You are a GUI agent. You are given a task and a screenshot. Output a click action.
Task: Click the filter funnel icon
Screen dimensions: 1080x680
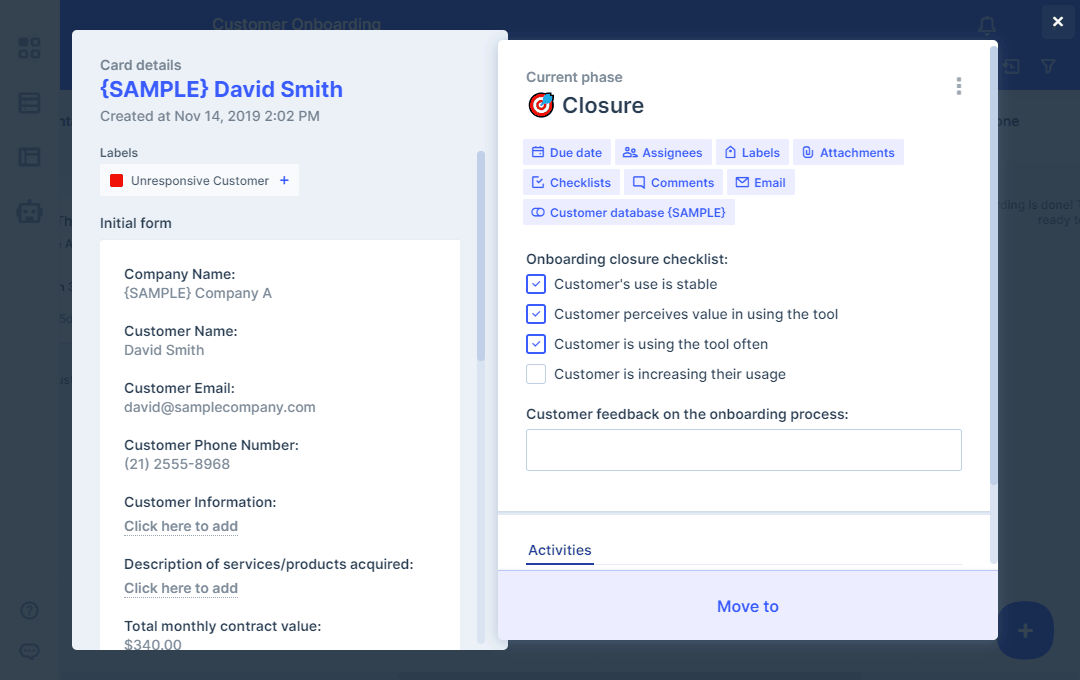[x=1048, y=66]
